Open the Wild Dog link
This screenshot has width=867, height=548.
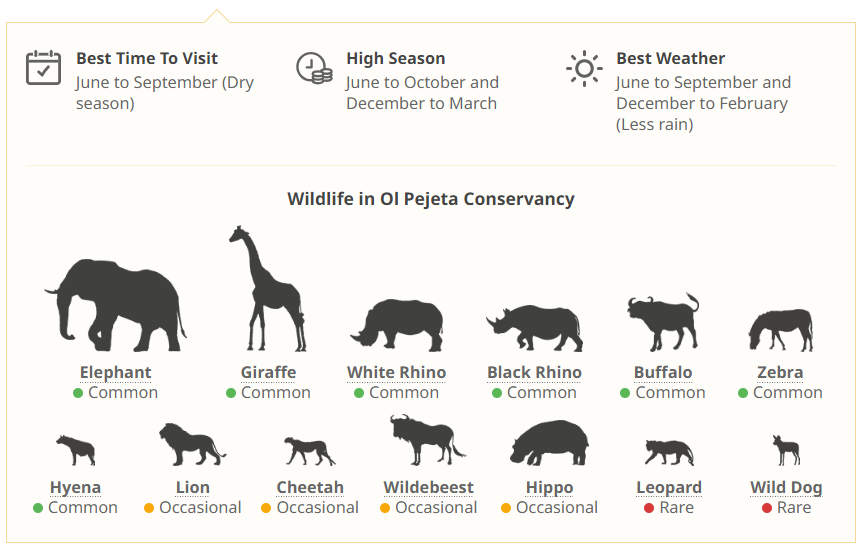(786, 488)
